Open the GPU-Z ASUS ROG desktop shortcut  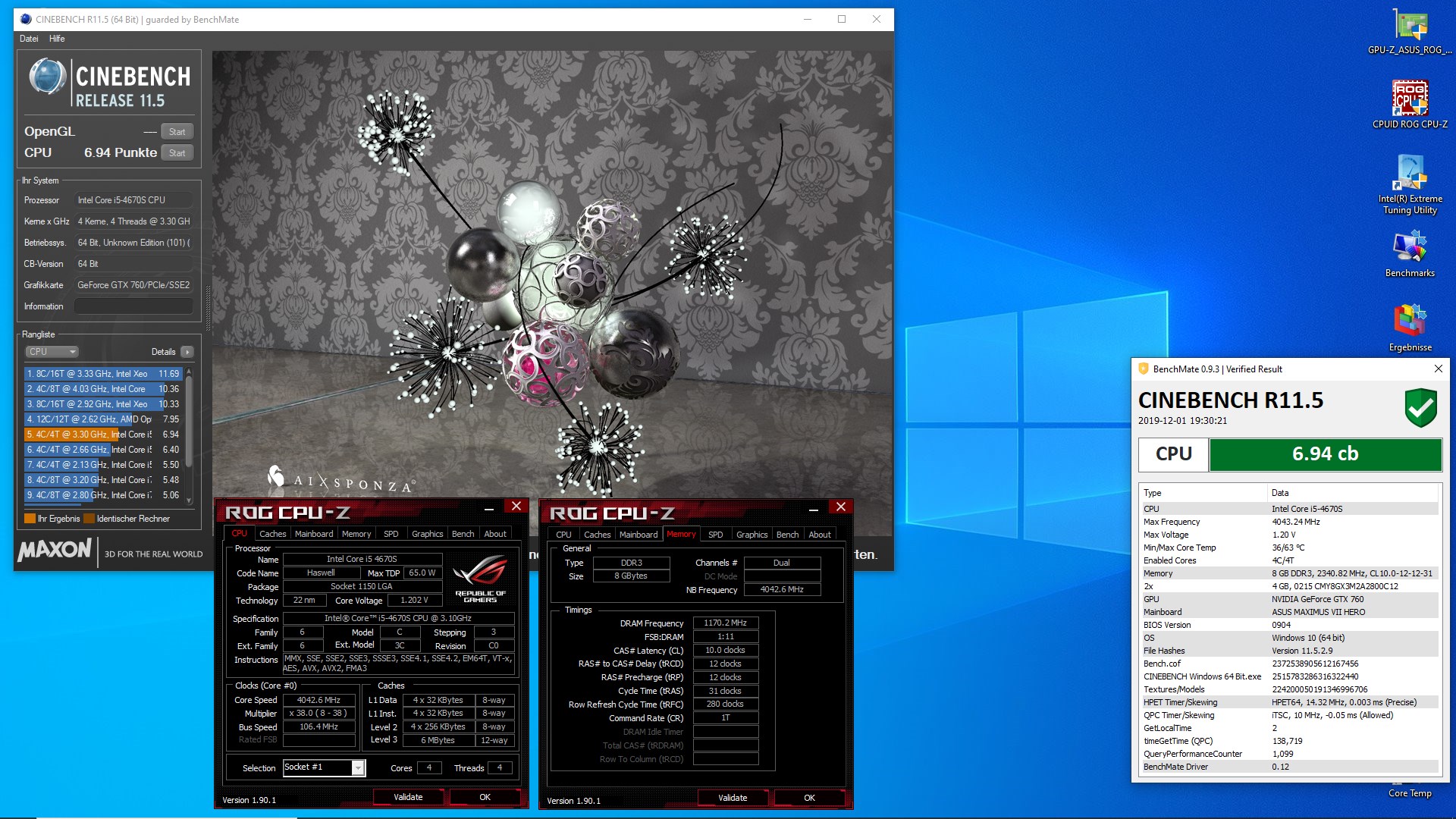coord(1410,32)
